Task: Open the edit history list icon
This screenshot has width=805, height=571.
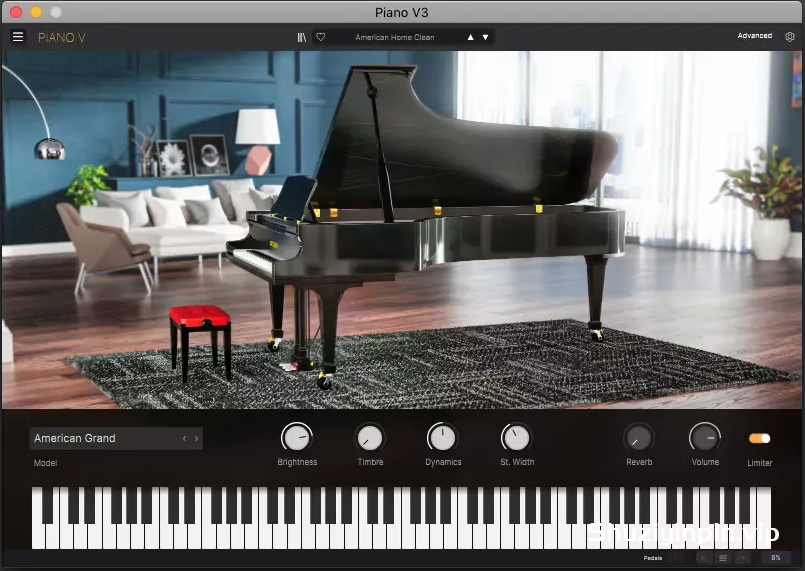Action: (723, 558)
